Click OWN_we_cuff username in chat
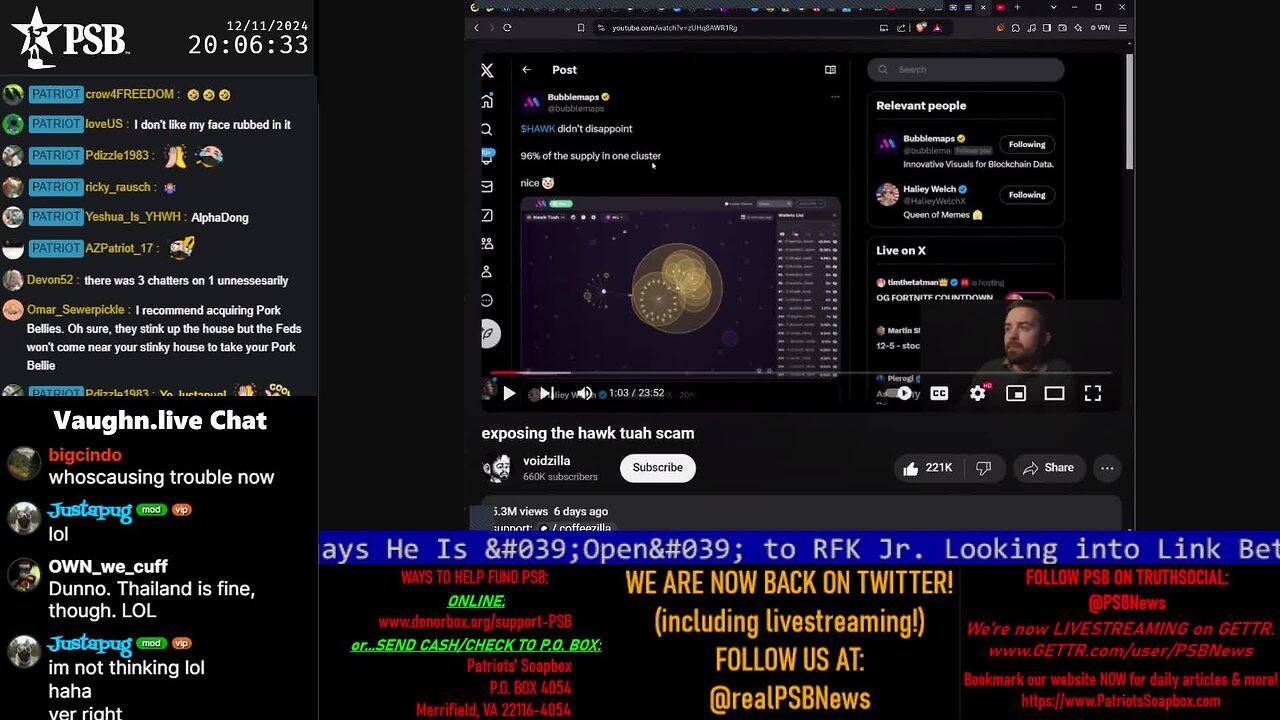Image resolution: width=1280 pixels, height=720 pixels. click(108, 567)
